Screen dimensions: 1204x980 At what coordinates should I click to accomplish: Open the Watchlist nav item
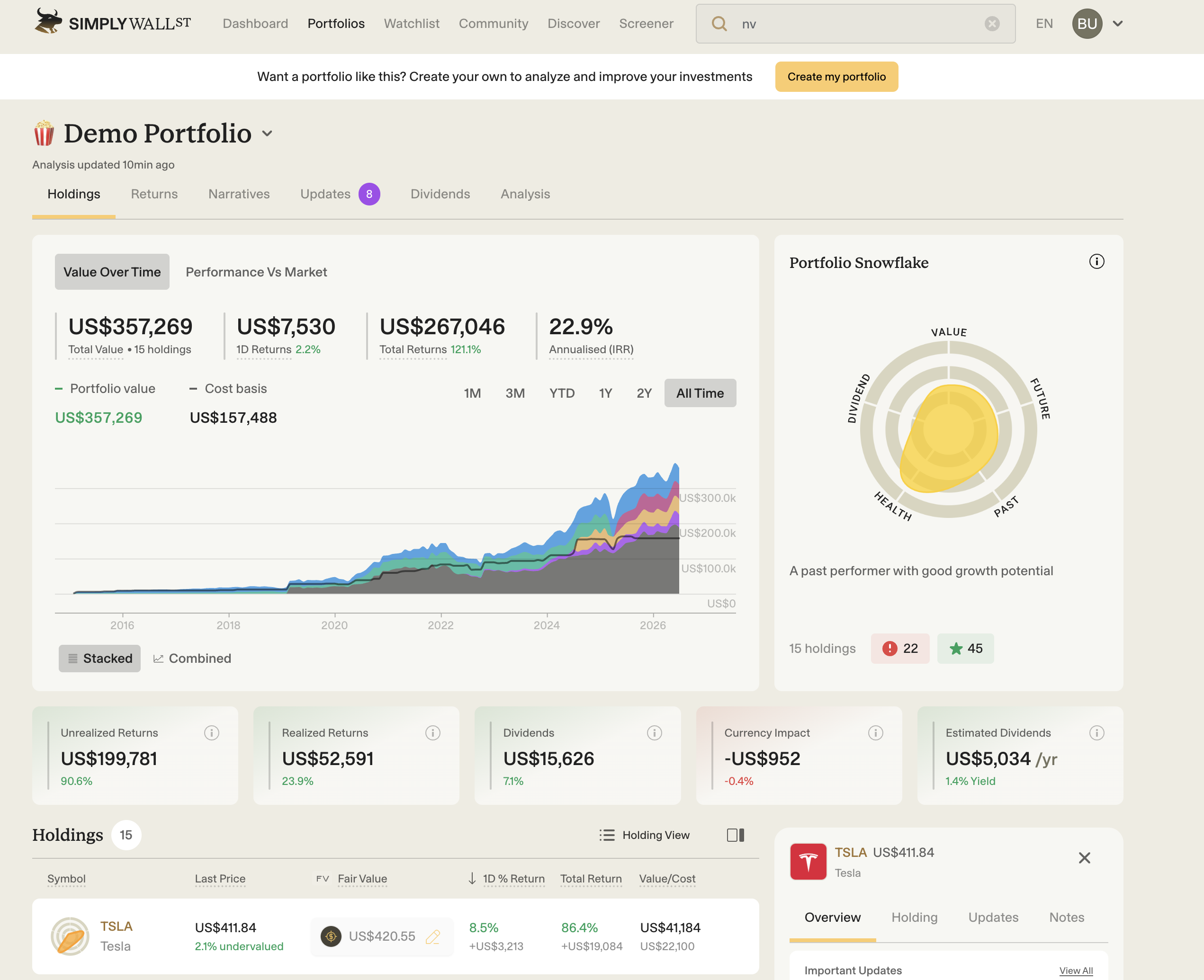tap(412, 24)
